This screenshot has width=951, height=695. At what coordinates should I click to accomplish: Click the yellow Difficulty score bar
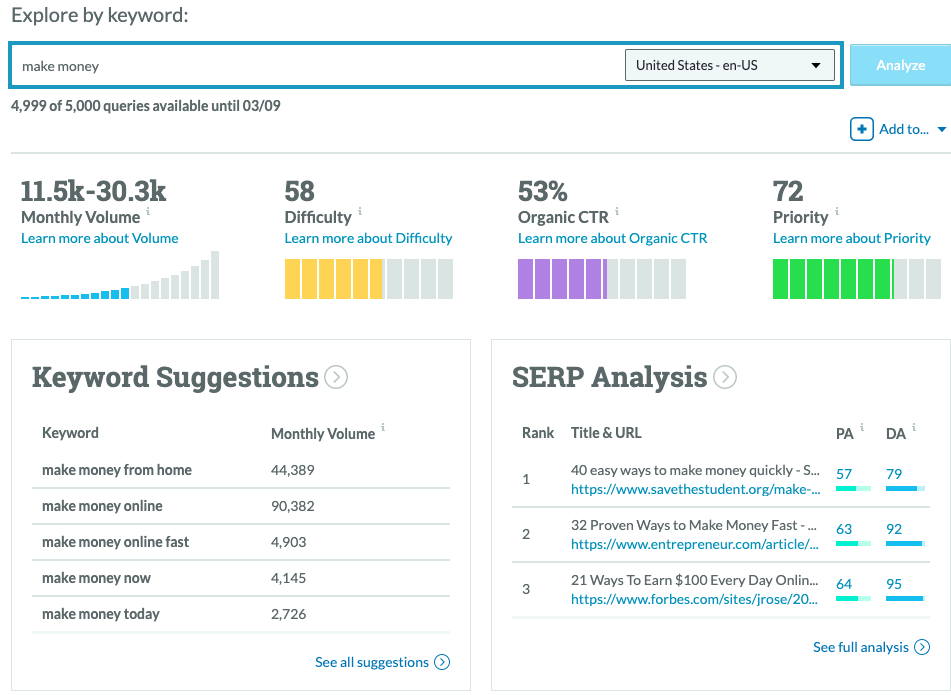369,279
